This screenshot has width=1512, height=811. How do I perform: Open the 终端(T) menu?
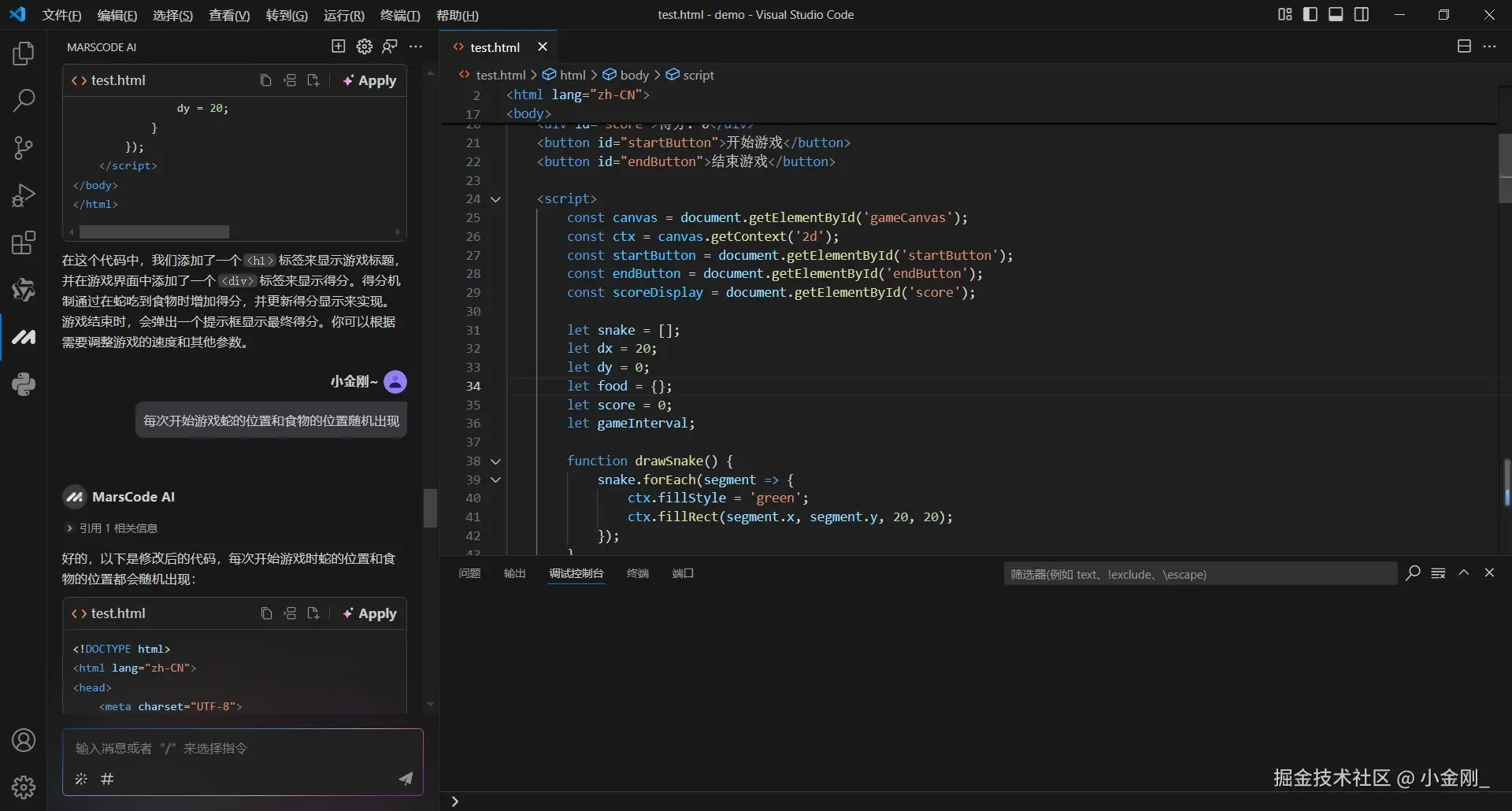pos(399,16)
